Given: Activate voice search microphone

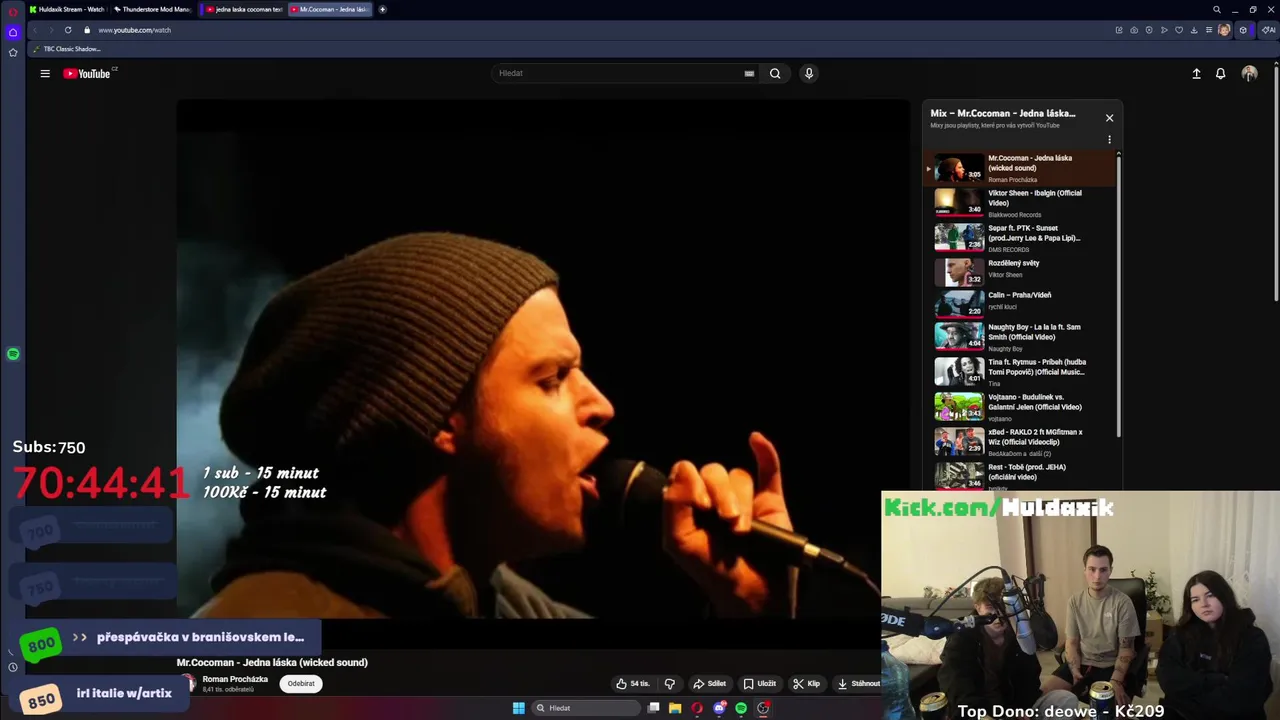Looking at the screenshot, I should [x=809, y=73].
